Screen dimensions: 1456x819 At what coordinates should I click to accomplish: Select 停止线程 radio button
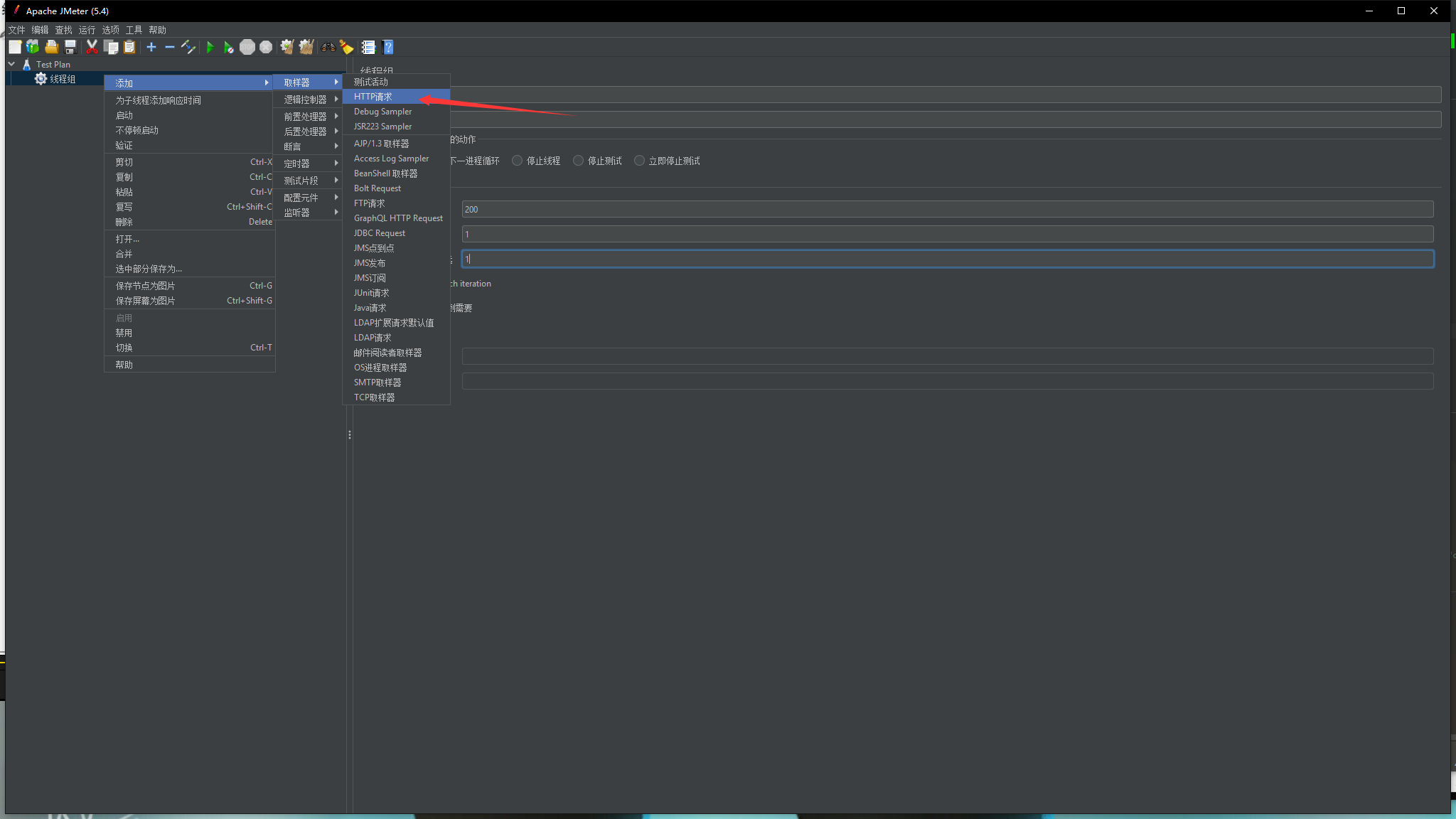click(518, 161)
